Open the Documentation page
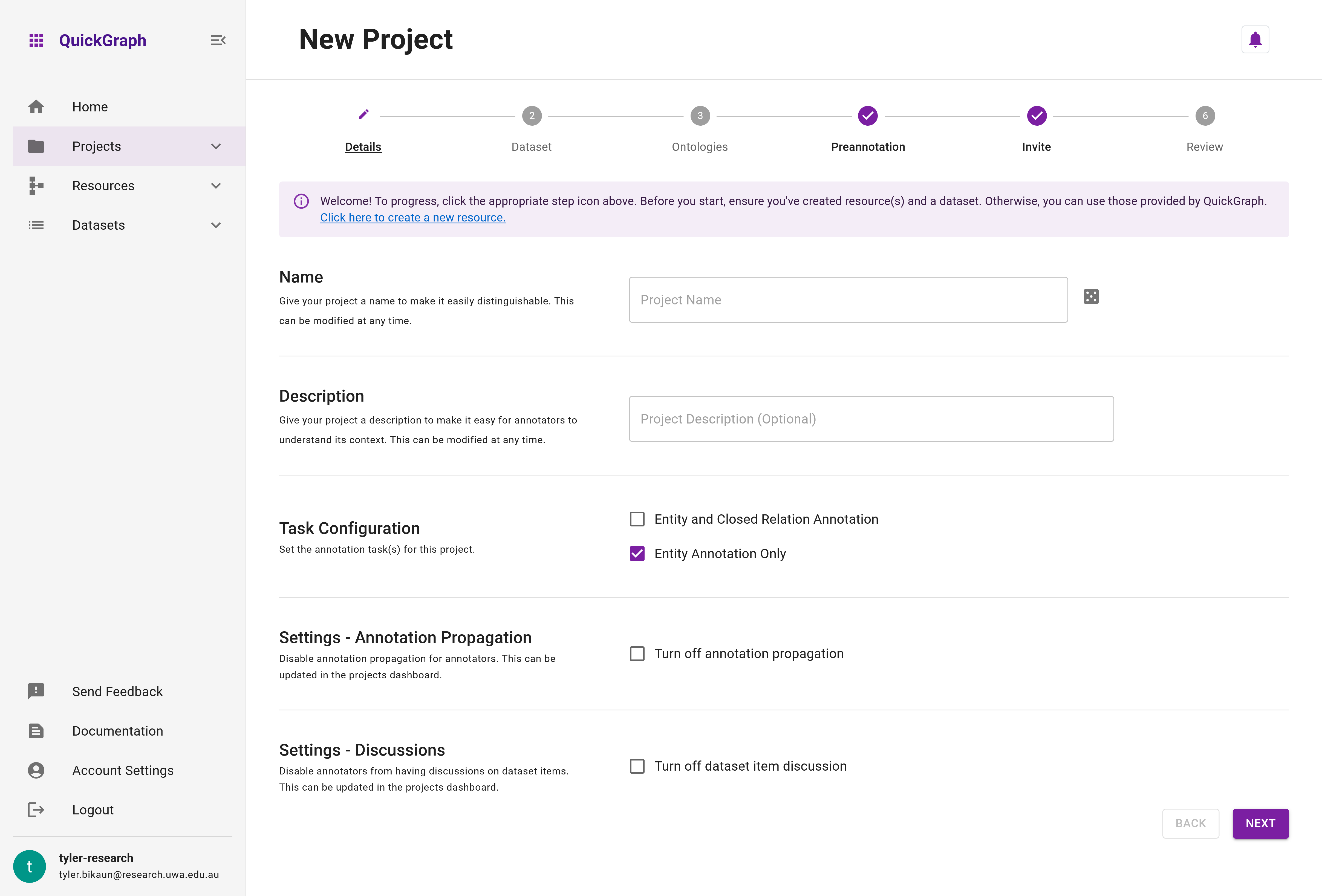1322x896 pixels. (117, 730)
